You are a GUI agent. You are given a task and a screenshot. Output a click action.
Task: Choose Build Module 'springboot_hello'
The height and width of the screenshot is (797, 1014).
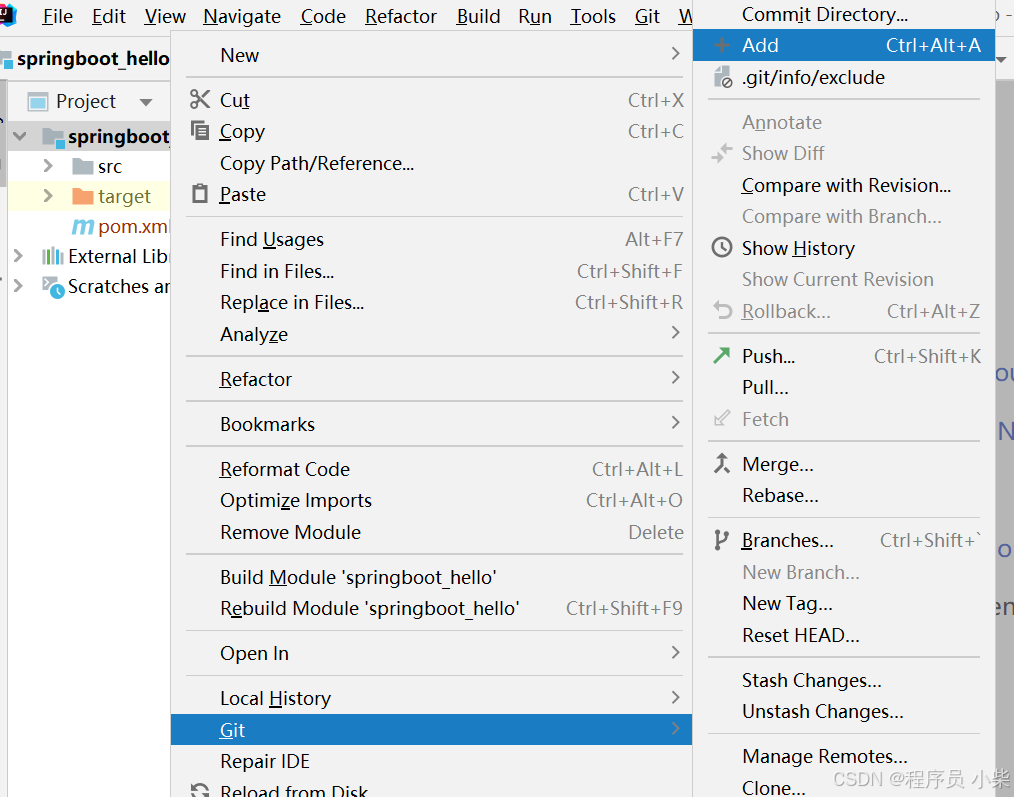coord(431,577)
